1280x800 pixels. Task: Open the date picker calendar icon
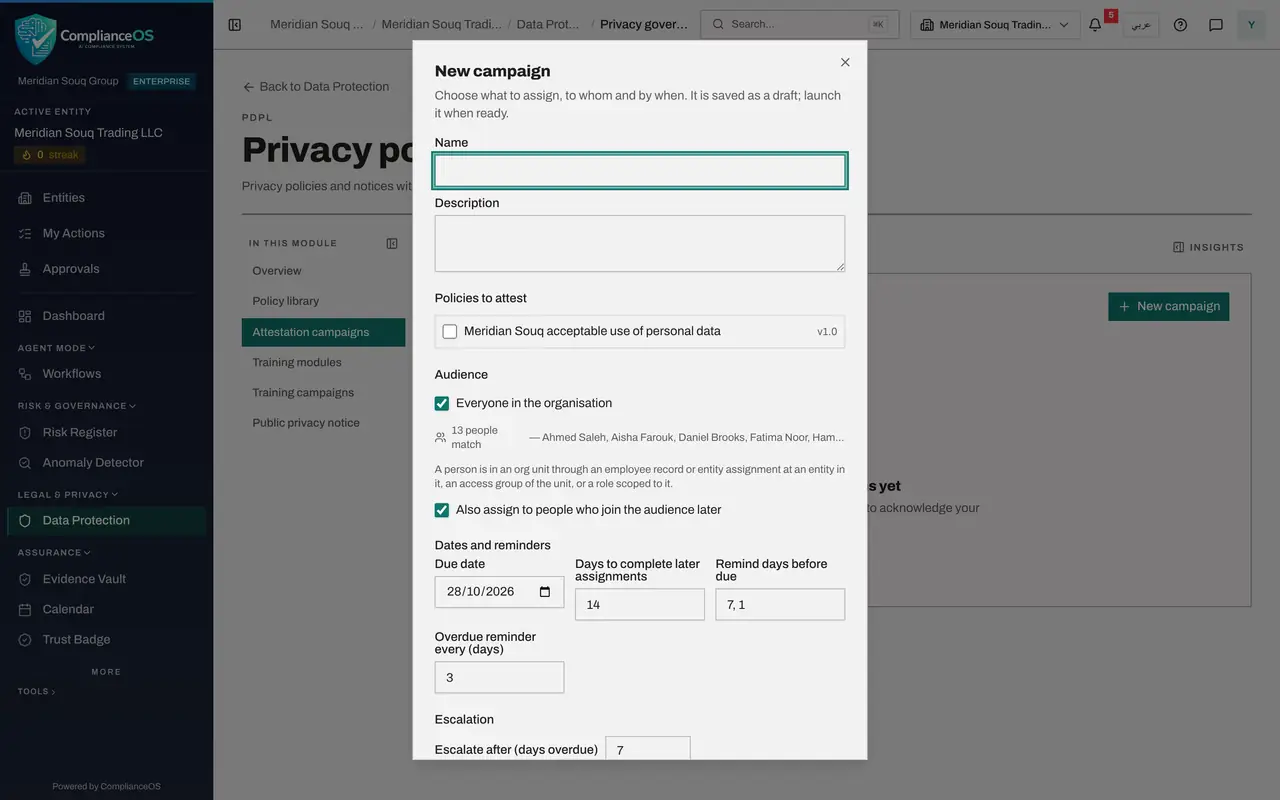point(545,592)
